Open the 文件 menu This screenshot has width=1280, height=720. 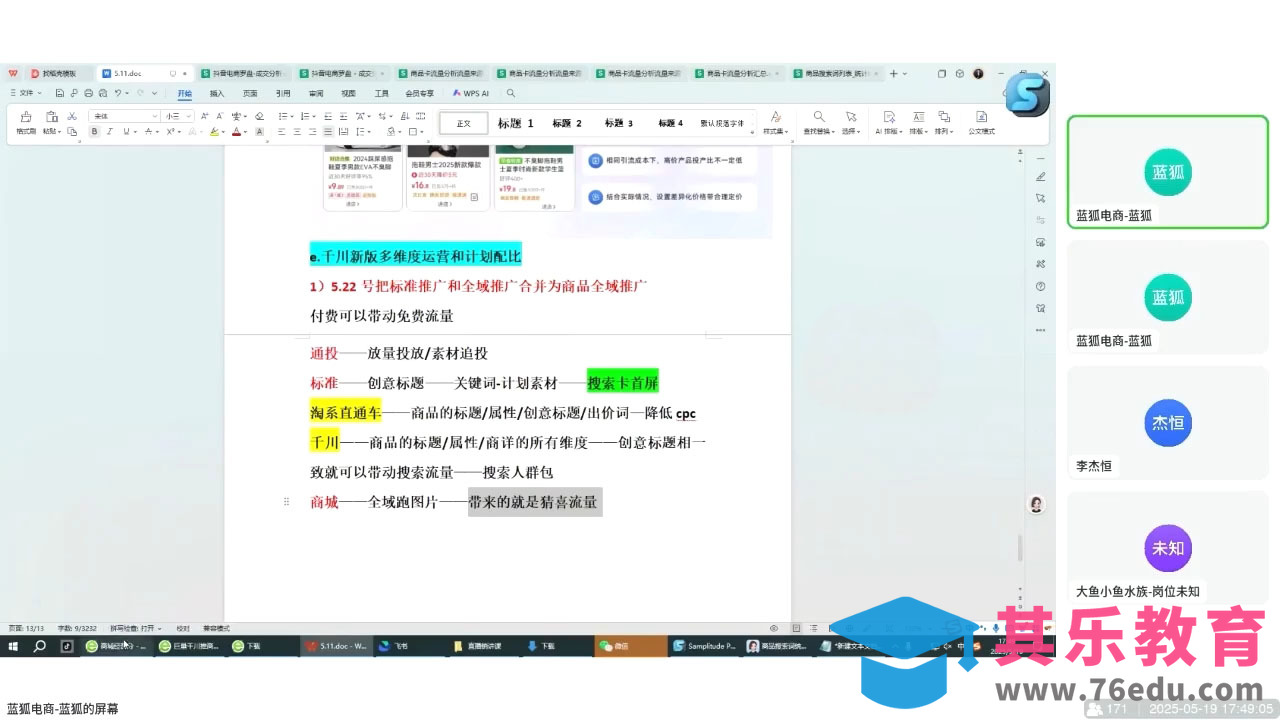point(26,92)
